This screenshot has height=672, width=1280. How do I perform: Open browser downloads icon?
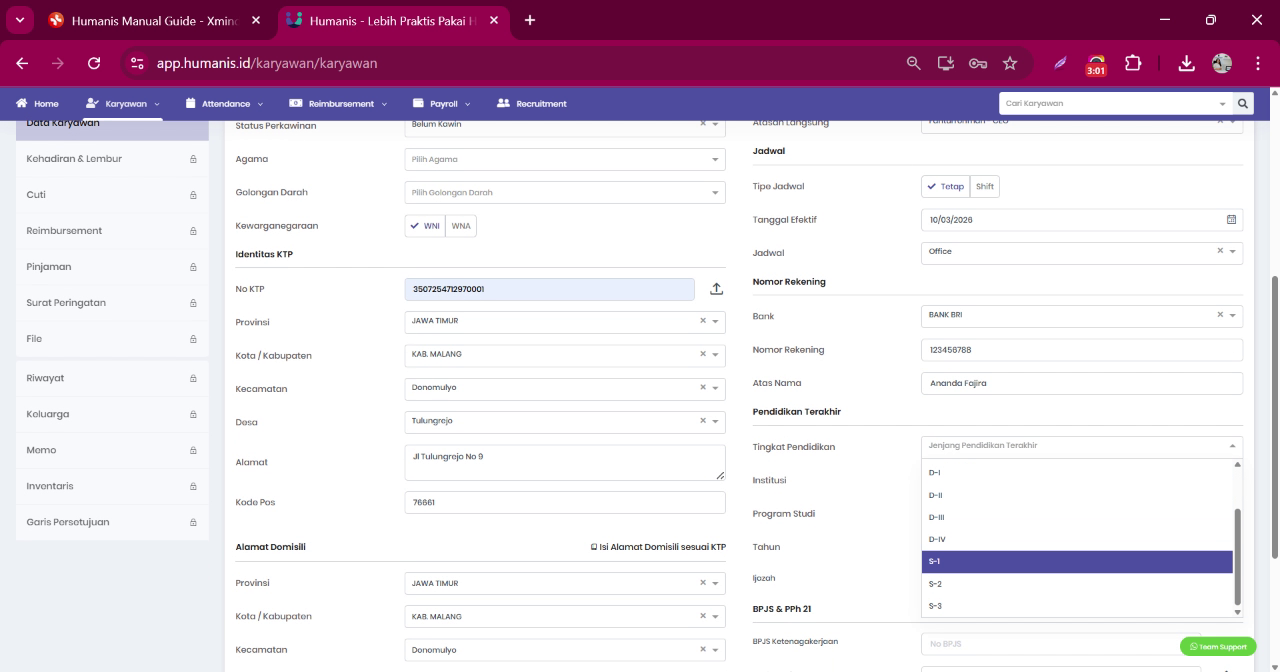tap(1186, 63)
